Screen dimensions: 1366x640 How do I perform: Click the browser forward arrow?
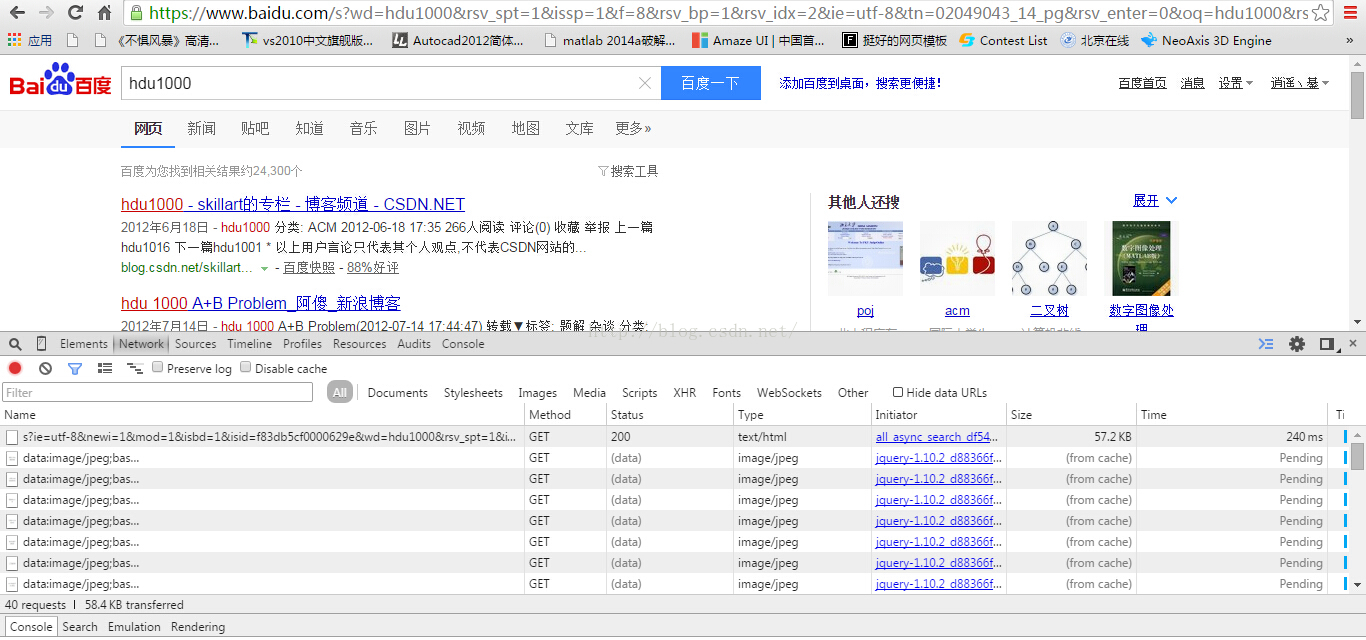pyautogui.click(x=46, y=13)
